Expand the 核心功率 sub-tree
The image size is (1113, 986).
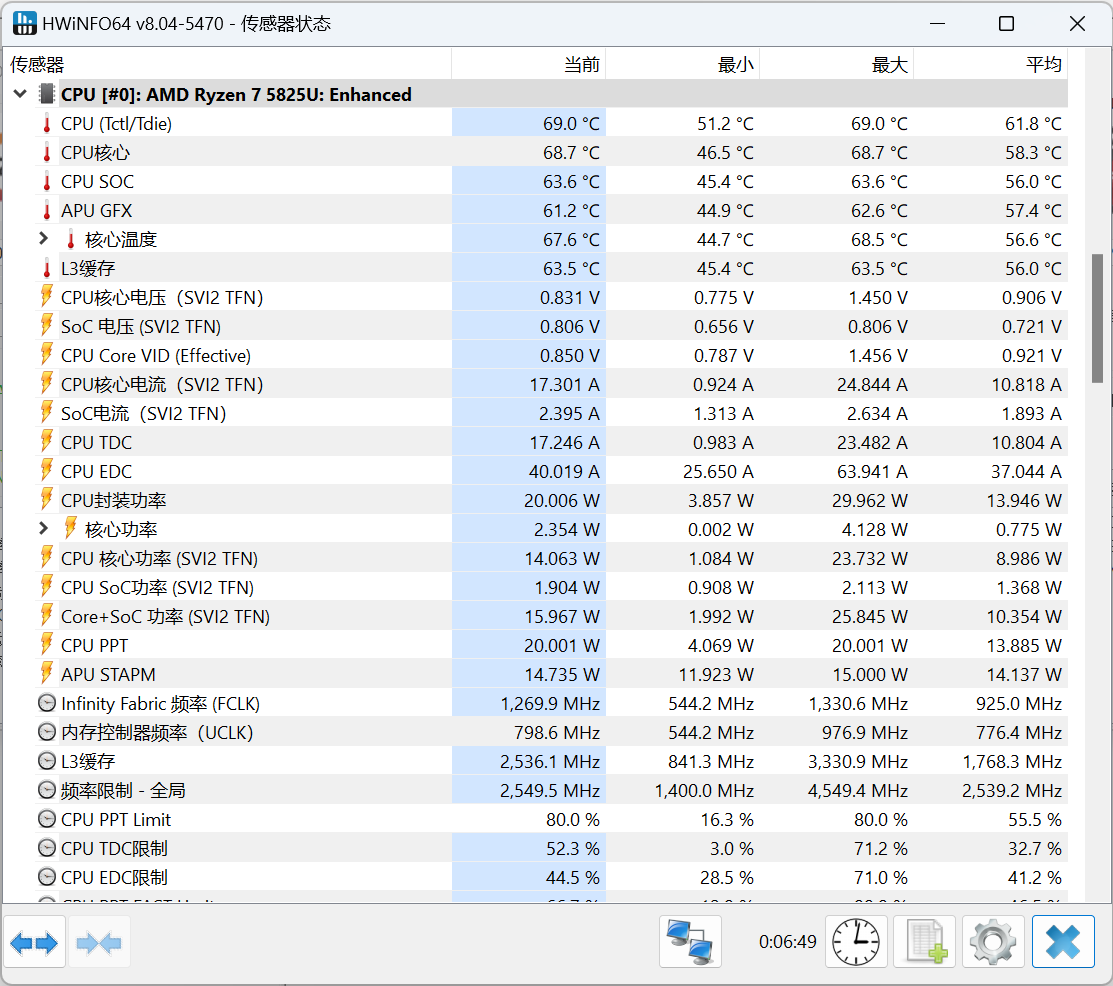[x=43, y=529]
